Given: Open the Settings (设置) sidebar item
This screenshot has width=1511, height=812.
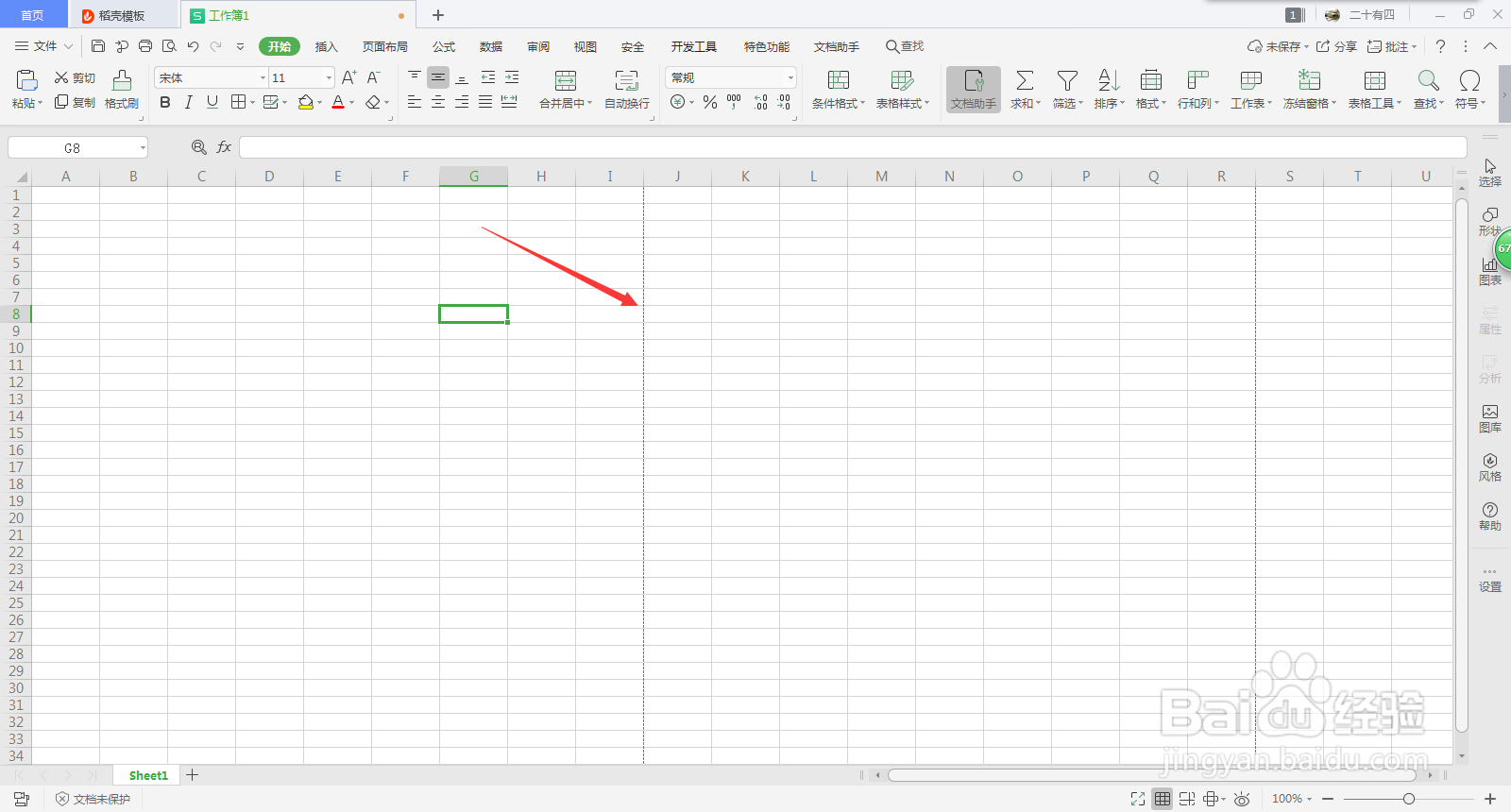Looking at the screenshot, I should coord(1490,579).
